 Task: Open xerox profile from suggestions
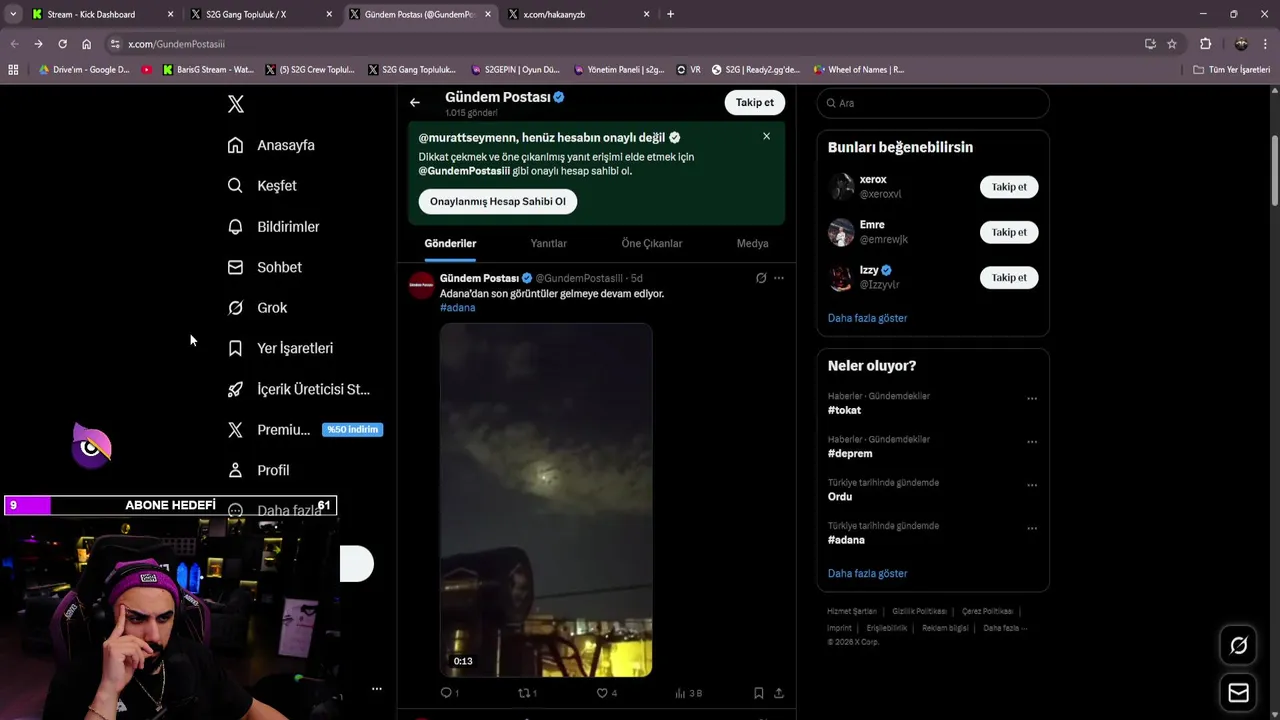873,180
